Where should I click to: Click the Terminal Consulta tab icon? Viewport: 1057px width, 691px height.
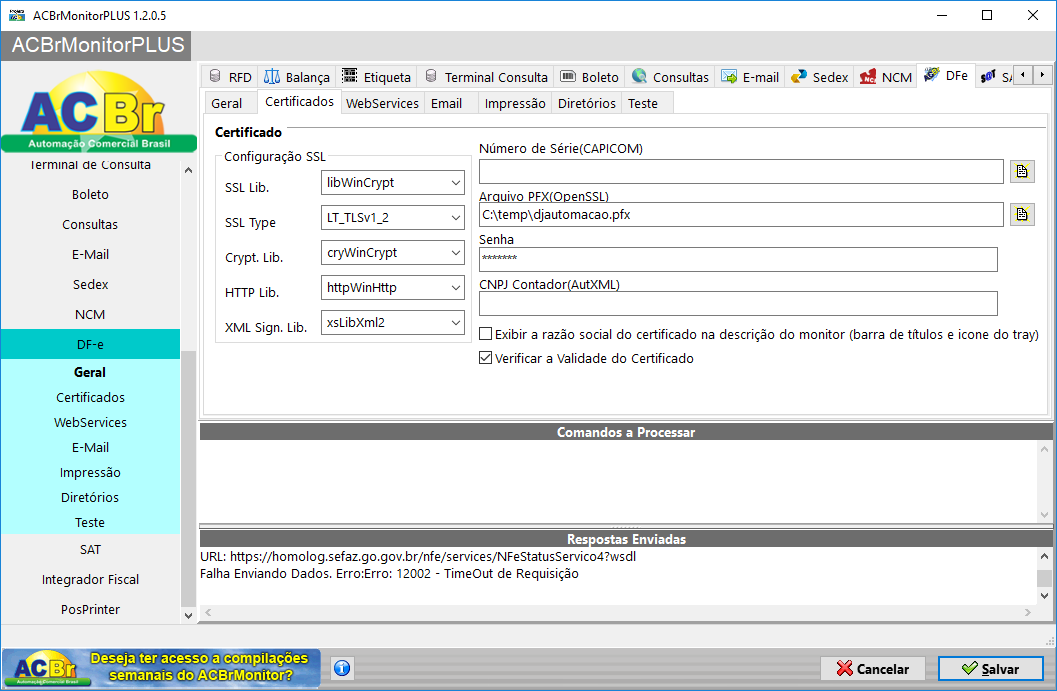431,76
